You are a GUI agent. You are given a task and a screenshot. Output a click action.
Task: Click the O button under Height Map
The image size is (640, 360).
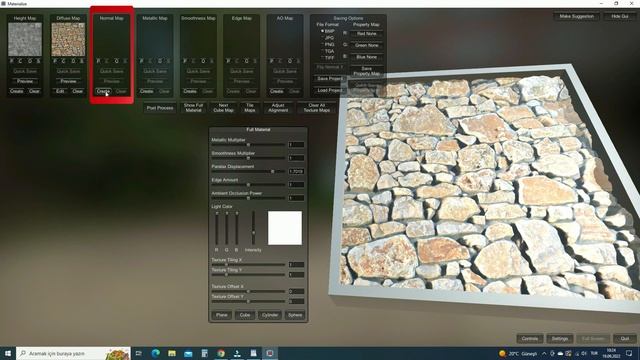pos(30,61)
